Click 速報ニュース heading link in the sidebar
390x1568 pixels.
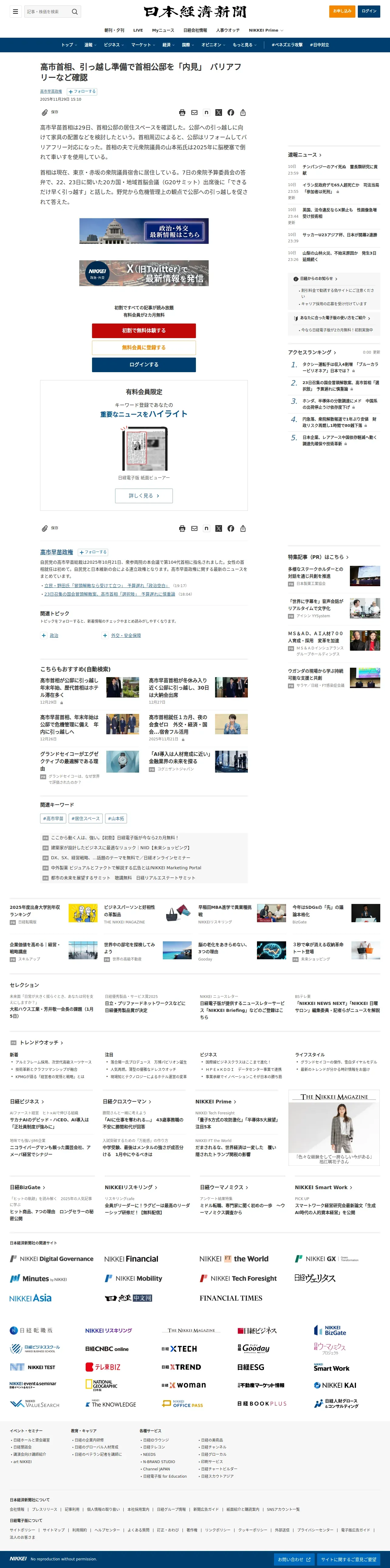(x=305, y=154)
